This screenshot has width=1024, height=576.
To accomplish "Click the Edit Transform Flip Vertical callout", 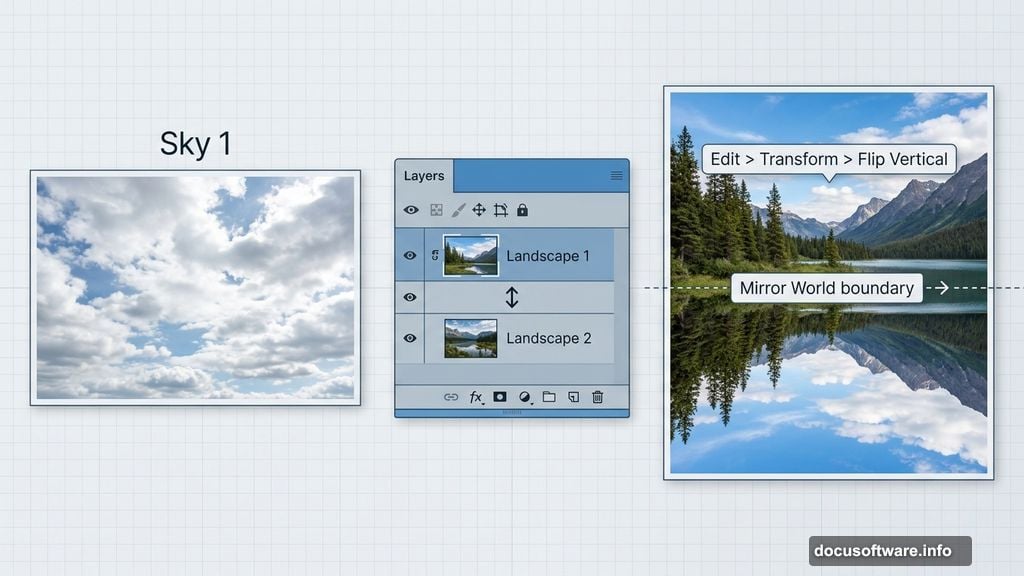I will tap(827, 159).
